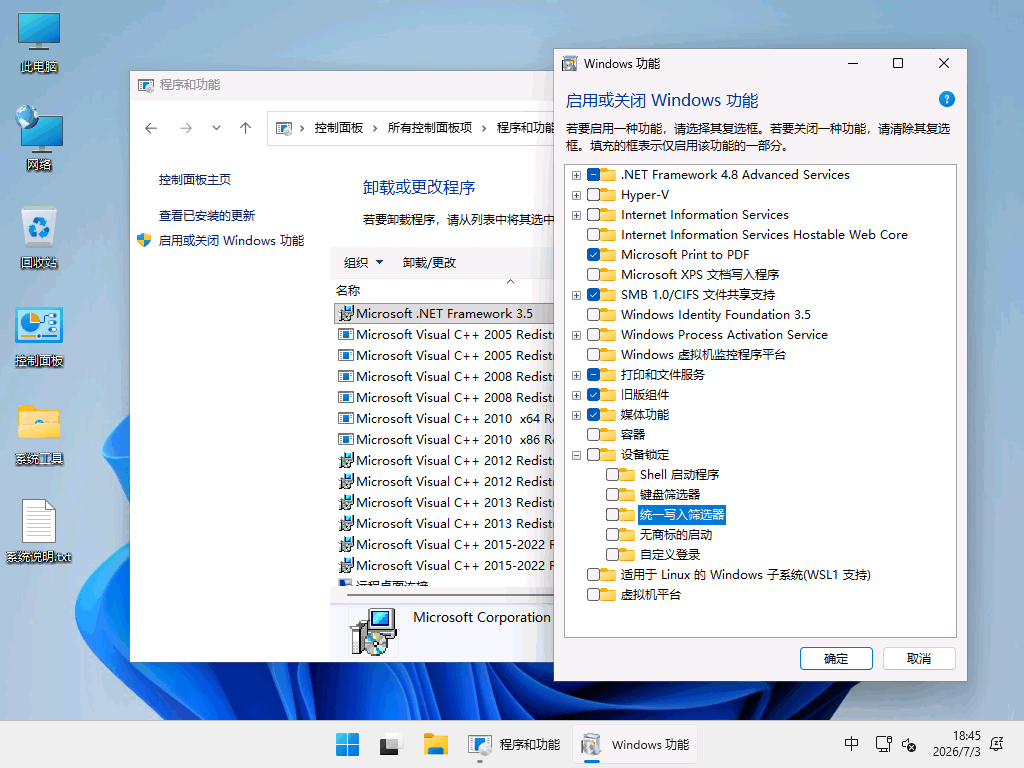1024x768 pixels.
Task: Select the 系统工具 folder icon
Action: (39, 434)
